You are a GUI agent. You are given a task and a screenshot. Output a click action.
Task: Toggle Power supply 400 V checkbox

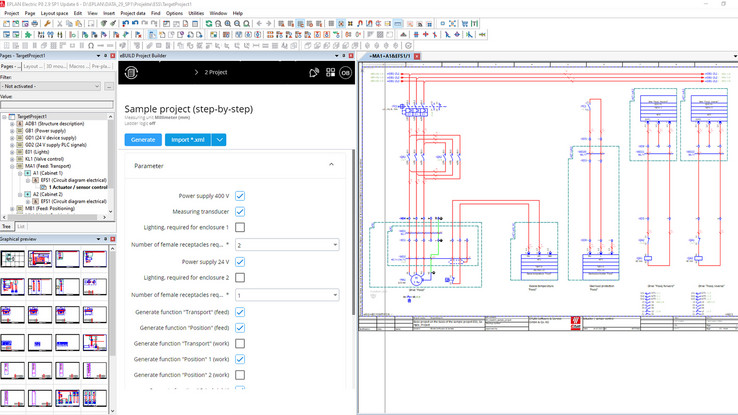[240, 196]
